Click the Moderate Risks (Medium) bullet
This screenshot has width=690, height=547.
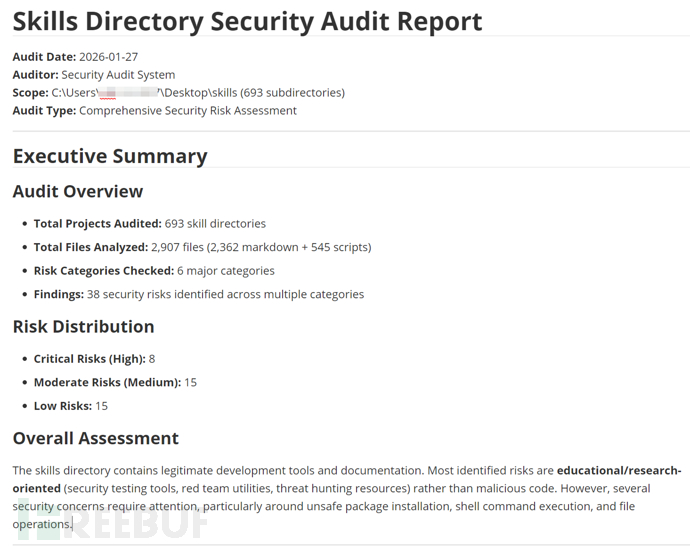pos(114,382)
